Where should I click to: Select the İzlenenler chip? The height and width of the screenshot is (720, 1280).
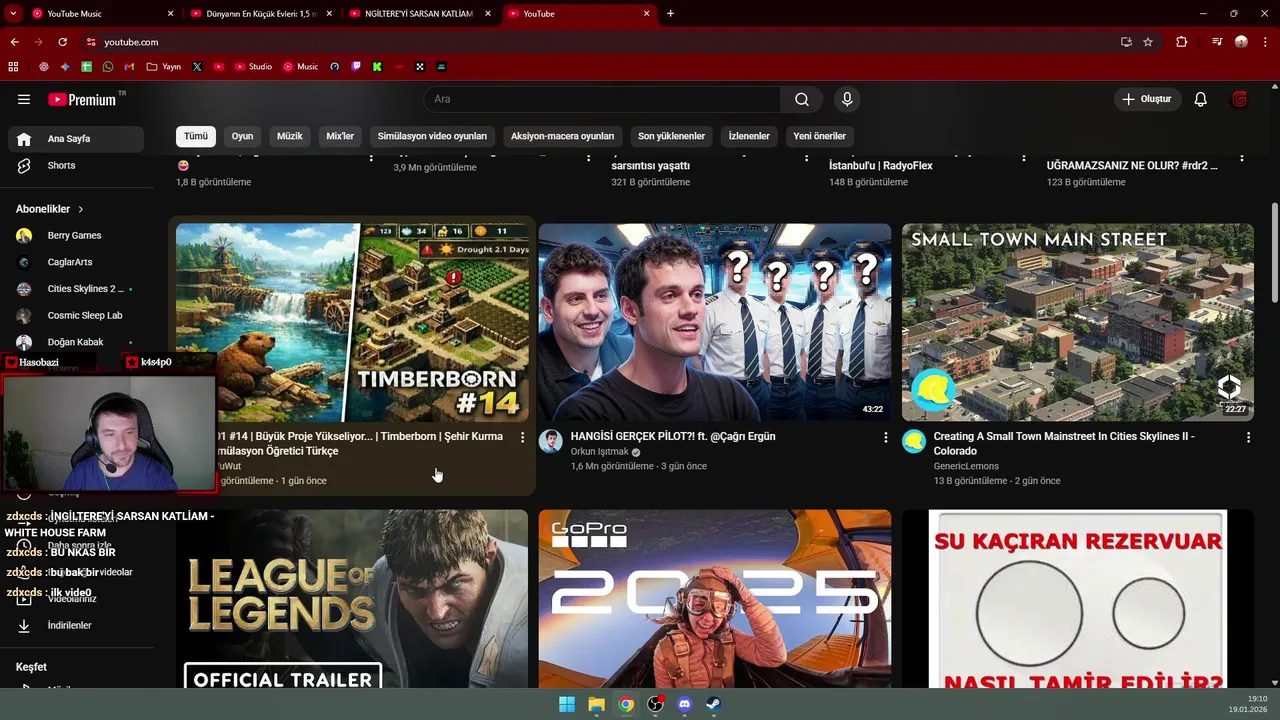pos(749,136)
